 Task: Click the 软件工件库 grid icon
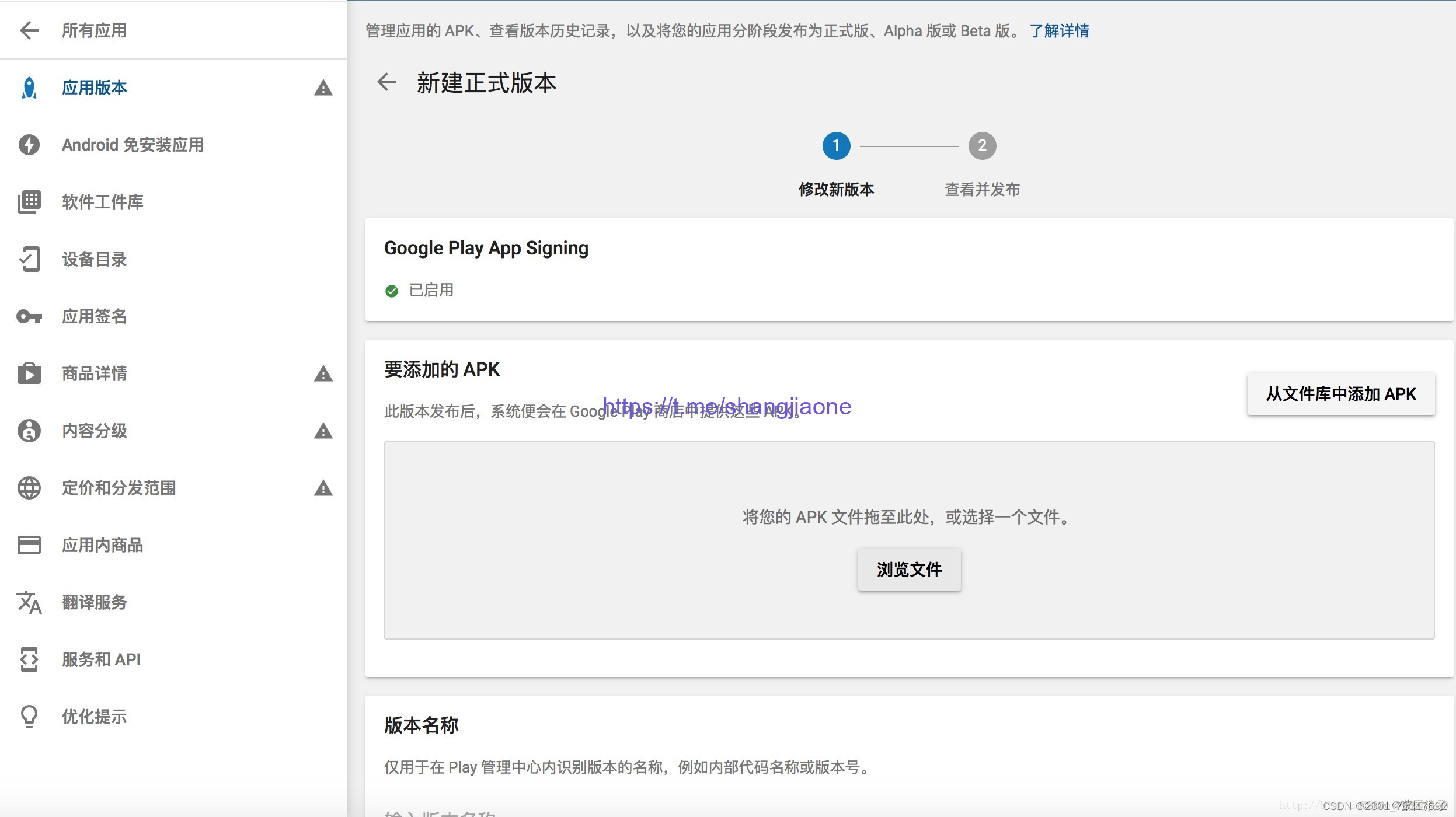coord(29,202)
